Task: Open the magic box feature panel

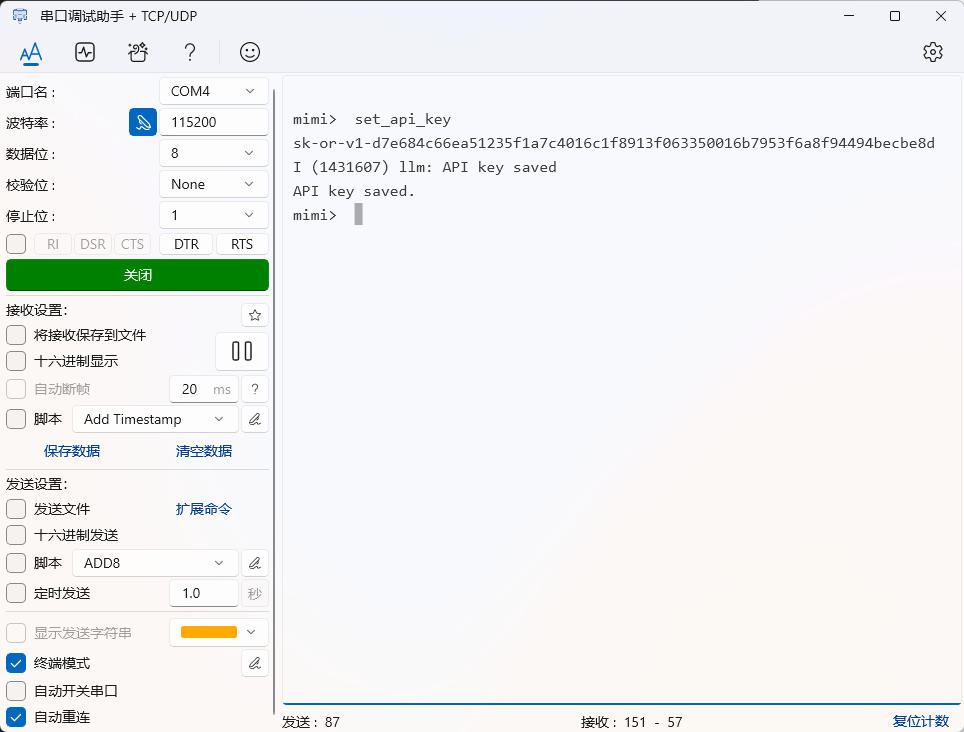Action: 139,52
